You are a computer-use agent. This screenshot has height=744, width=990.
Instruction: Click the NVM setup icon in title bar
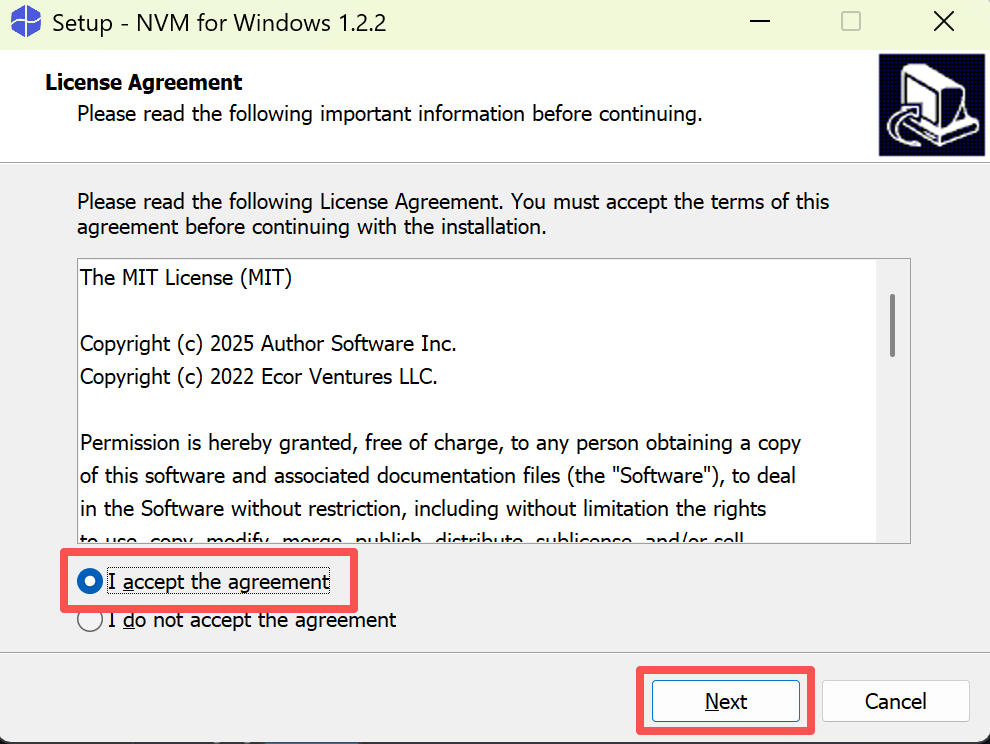(26, 21)
